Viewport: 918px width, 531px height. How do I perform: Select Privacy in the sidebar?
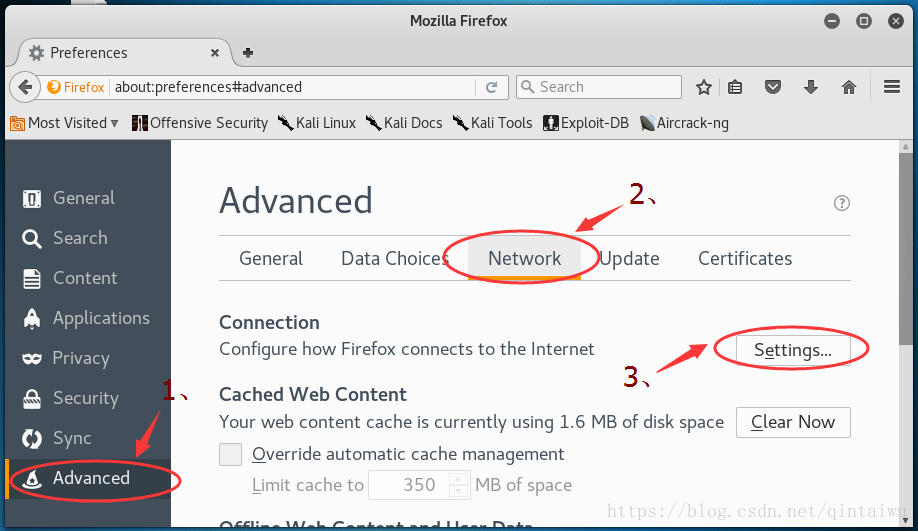(80, 358)
